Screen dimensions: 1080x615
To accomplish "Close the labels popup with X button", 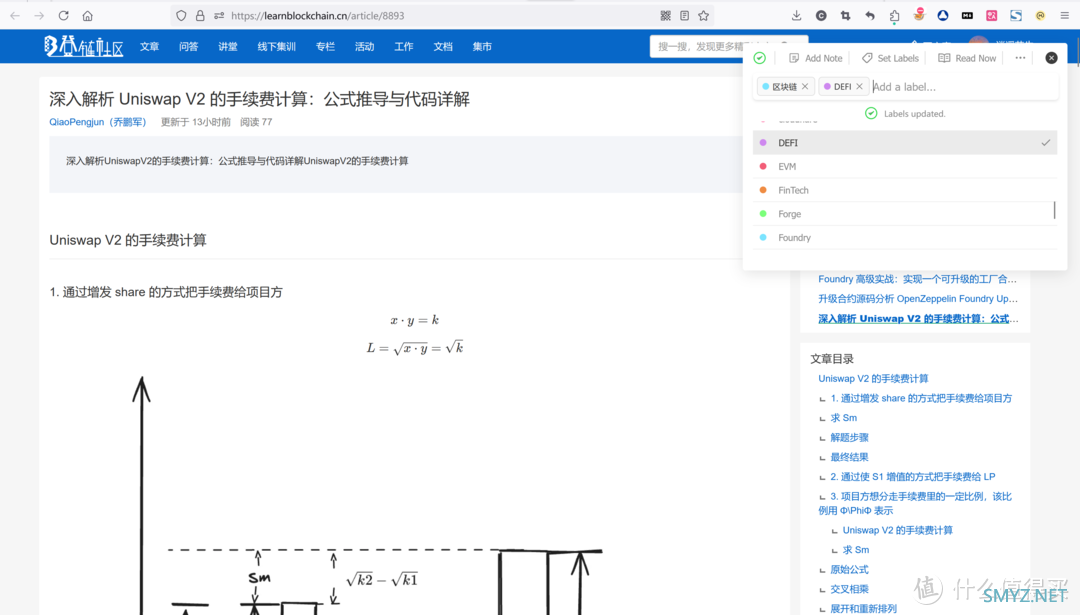I will tap(1051, 59).
